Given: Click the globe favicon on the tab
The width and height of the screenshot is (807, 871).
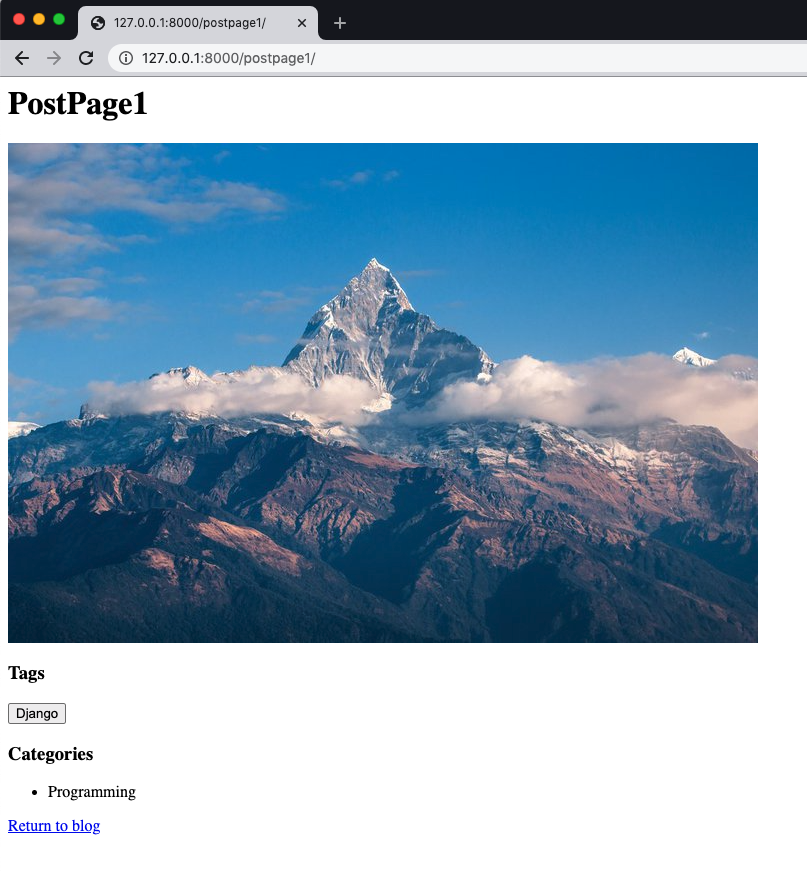Looking at the screenshot, I should (x=98, y=23).
